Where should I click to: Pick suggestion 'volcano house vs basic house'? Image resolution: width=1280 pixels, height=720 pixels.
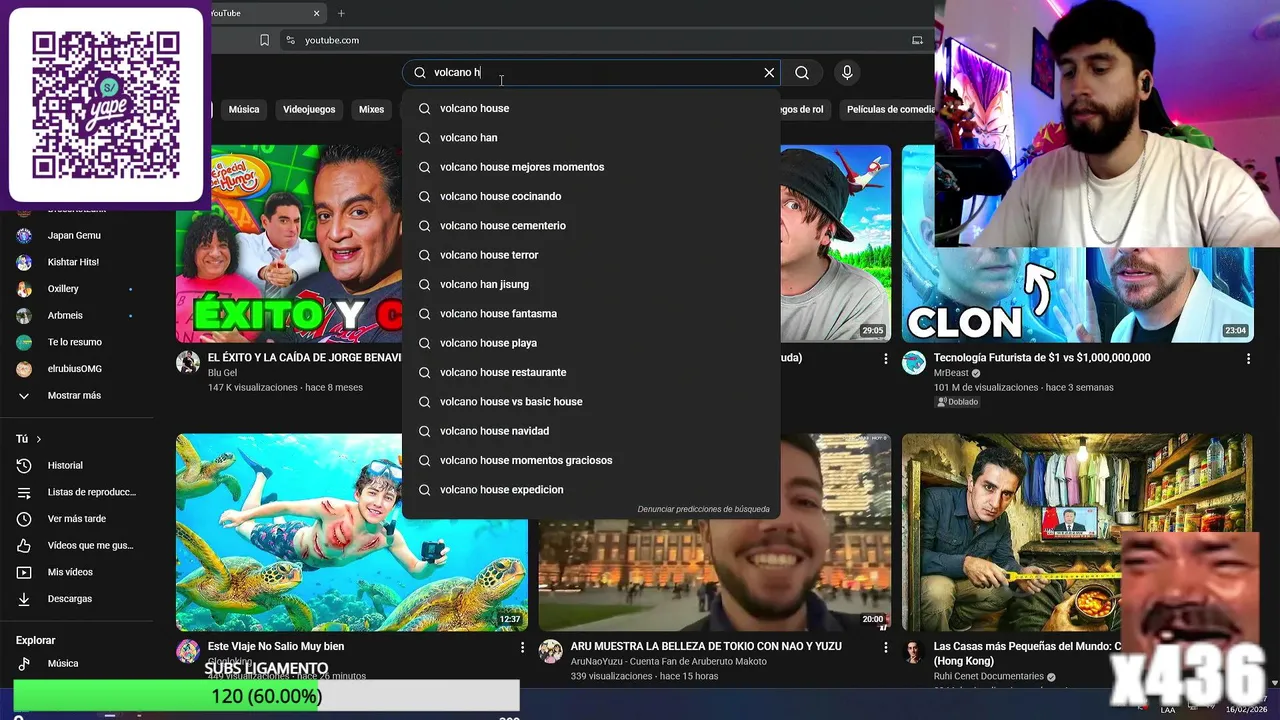[x=591, y=402]
